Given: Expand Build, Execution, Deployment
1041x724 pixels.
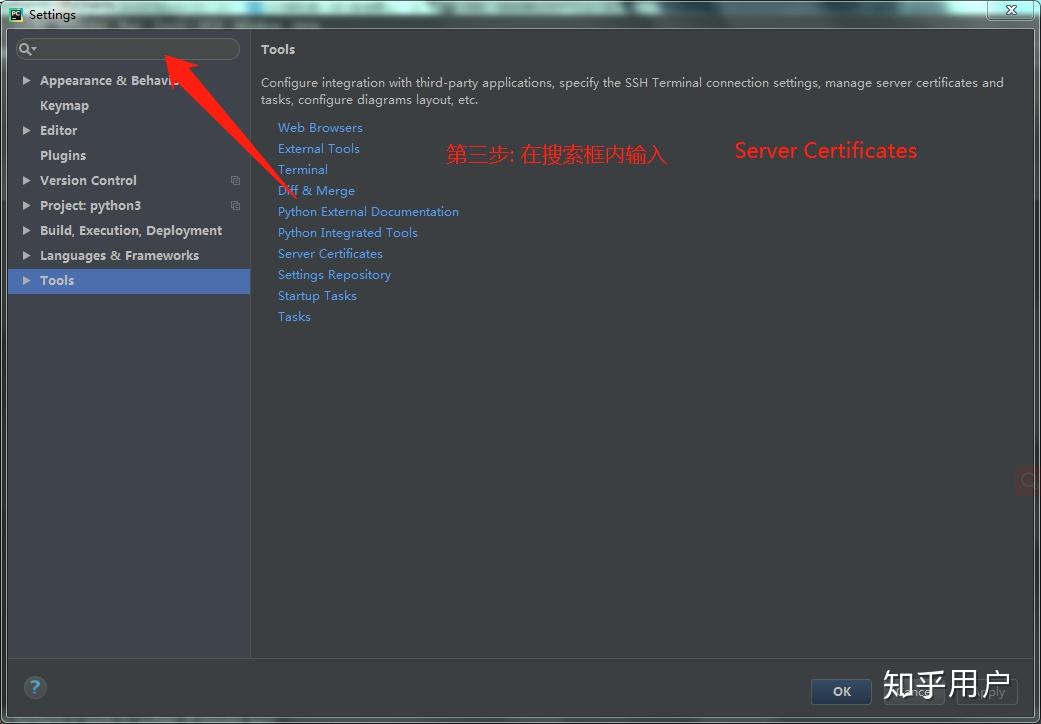Looking at the screenshot, I should point(25,230).
